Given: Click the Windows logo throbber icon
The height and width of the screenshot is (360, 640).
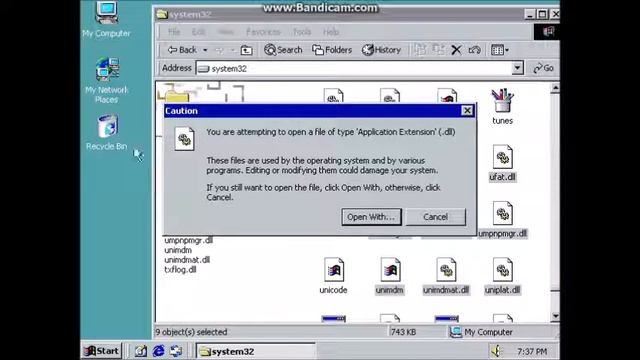Looking at the screenshot, I should click(547, 31).
